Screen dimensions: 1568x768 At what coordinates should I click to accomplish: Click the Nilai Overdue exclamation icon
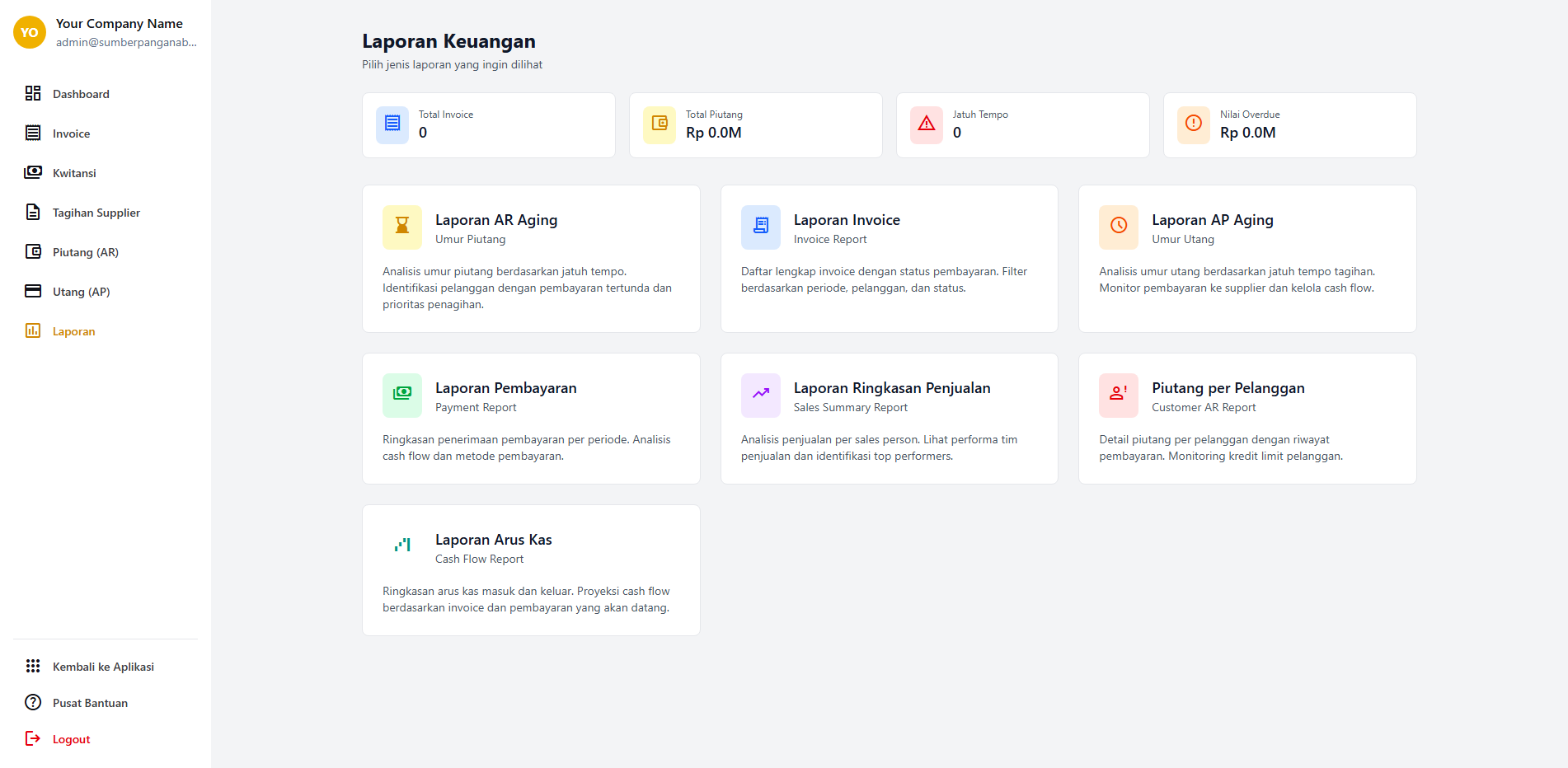pos(1193,124)
